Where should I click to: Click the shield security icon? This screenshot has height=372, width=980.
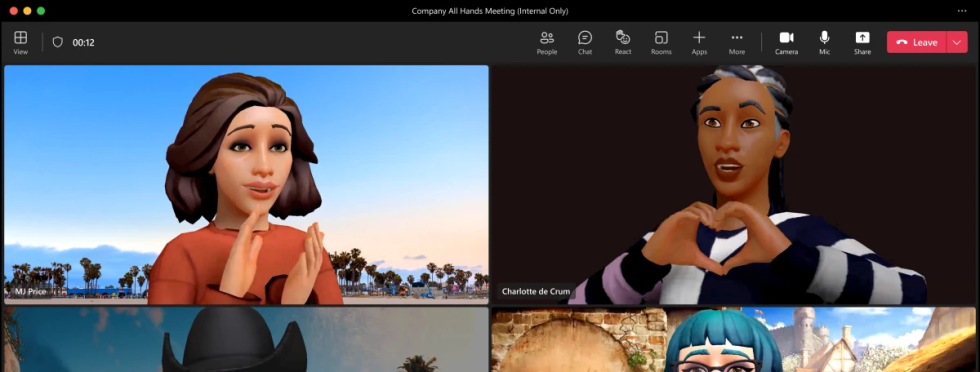point(58,42)
